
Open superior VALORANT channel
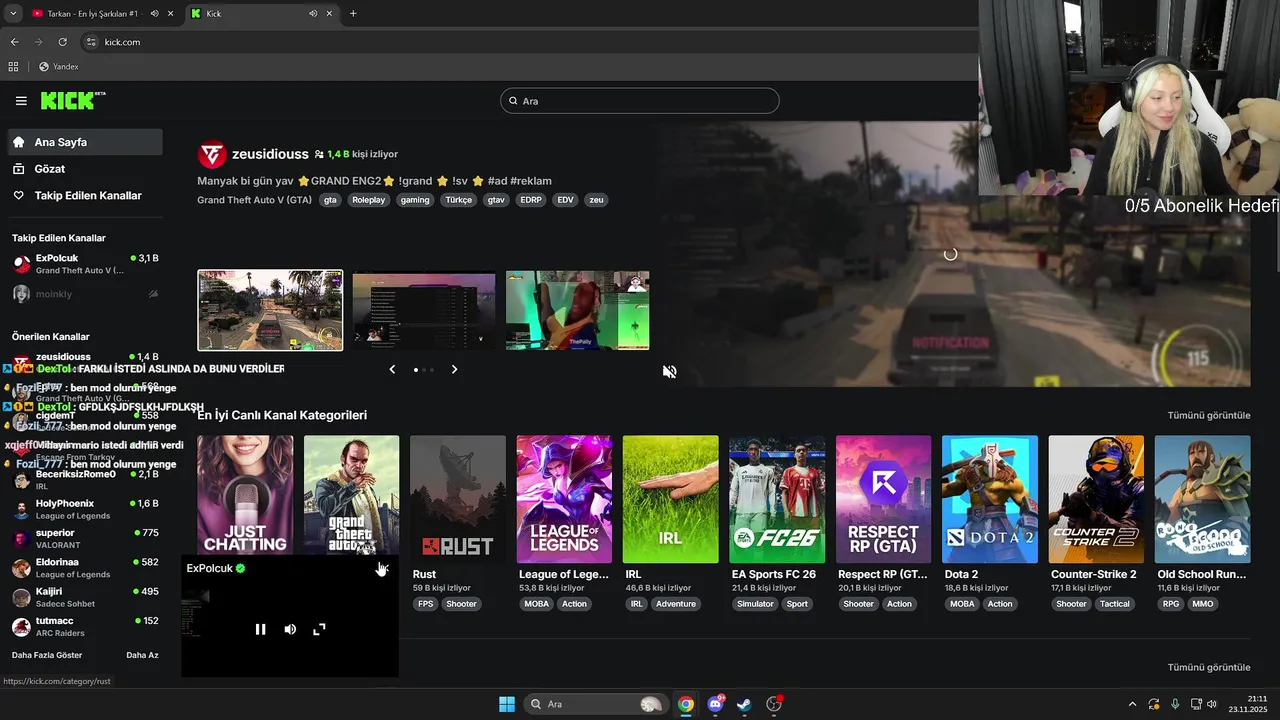[x=85, y=538]
